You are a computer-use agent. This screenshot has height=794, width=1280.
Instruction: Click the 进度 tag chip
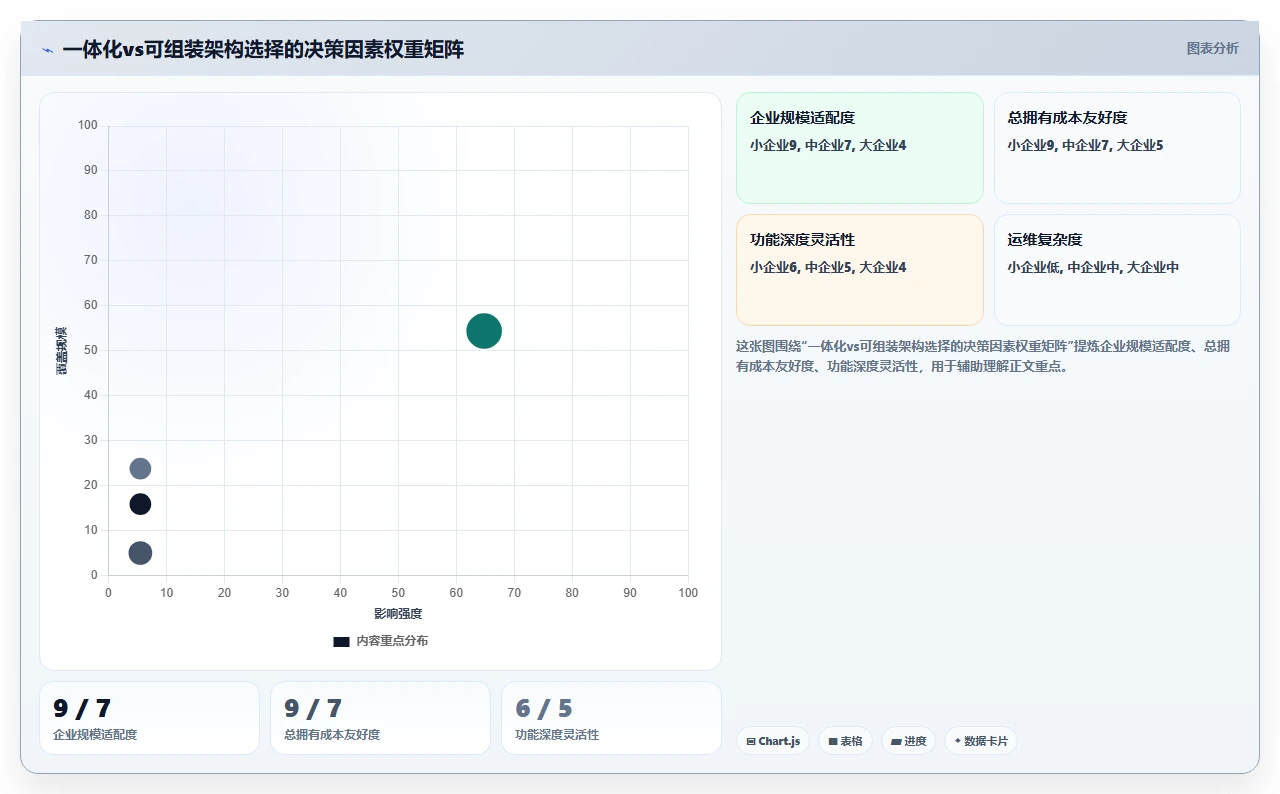[908, 741]
